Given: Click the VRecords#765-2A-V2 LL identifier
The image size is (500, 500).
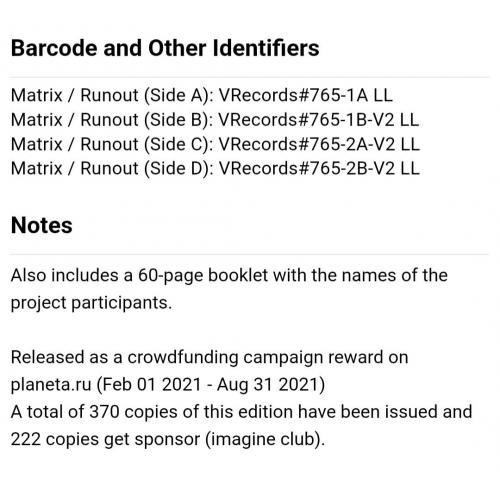Looking at the screenshot, I should tap(319, 144).
